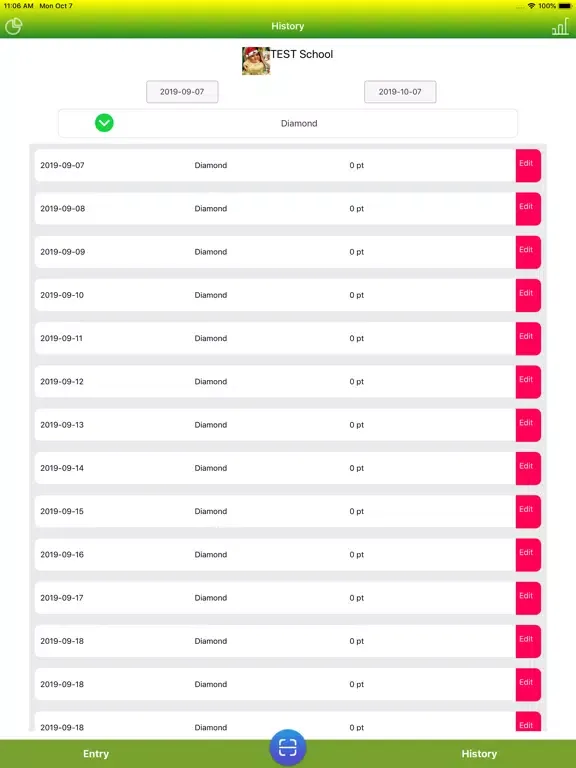Select the 2019-09-09 history row
This screenshot has width=576, height=768.
point(275,252)
